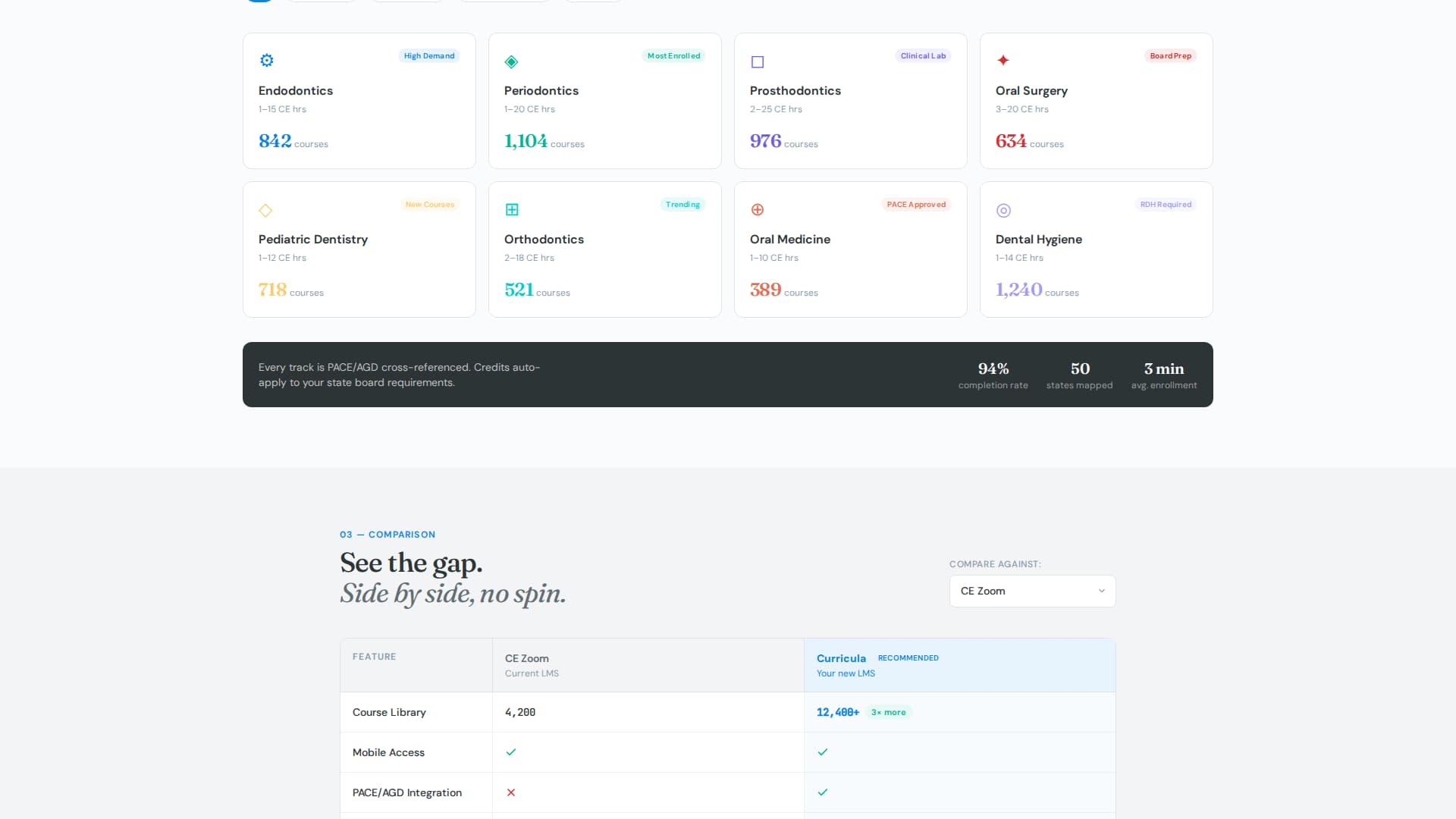1456x819 pixels.
Task: Click the 12,400+ course library value
Action: [838, 712]
